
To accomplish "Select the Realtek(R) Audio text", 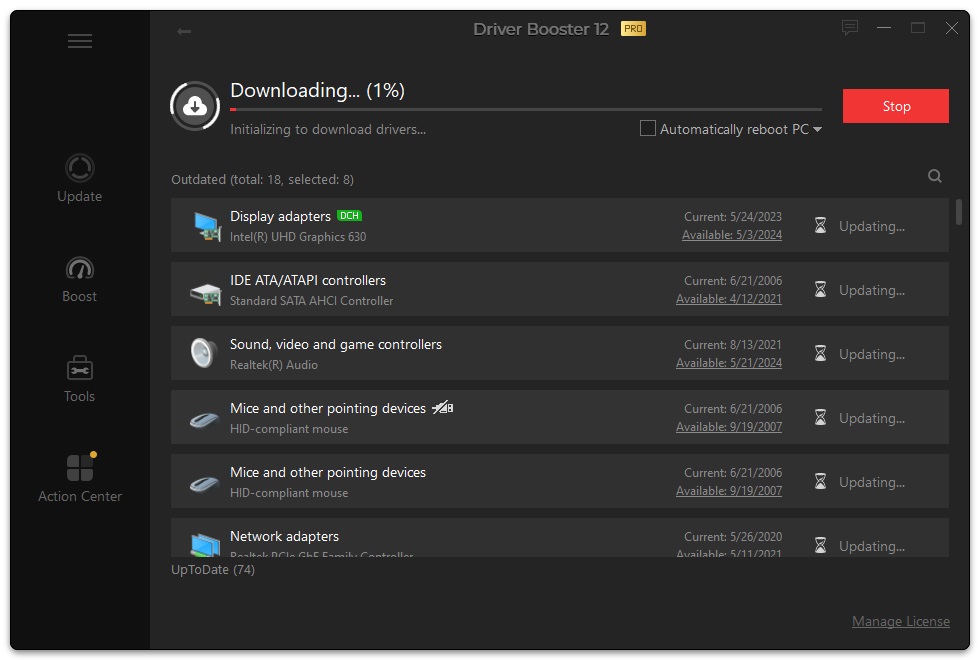I will tap(274, 365).
